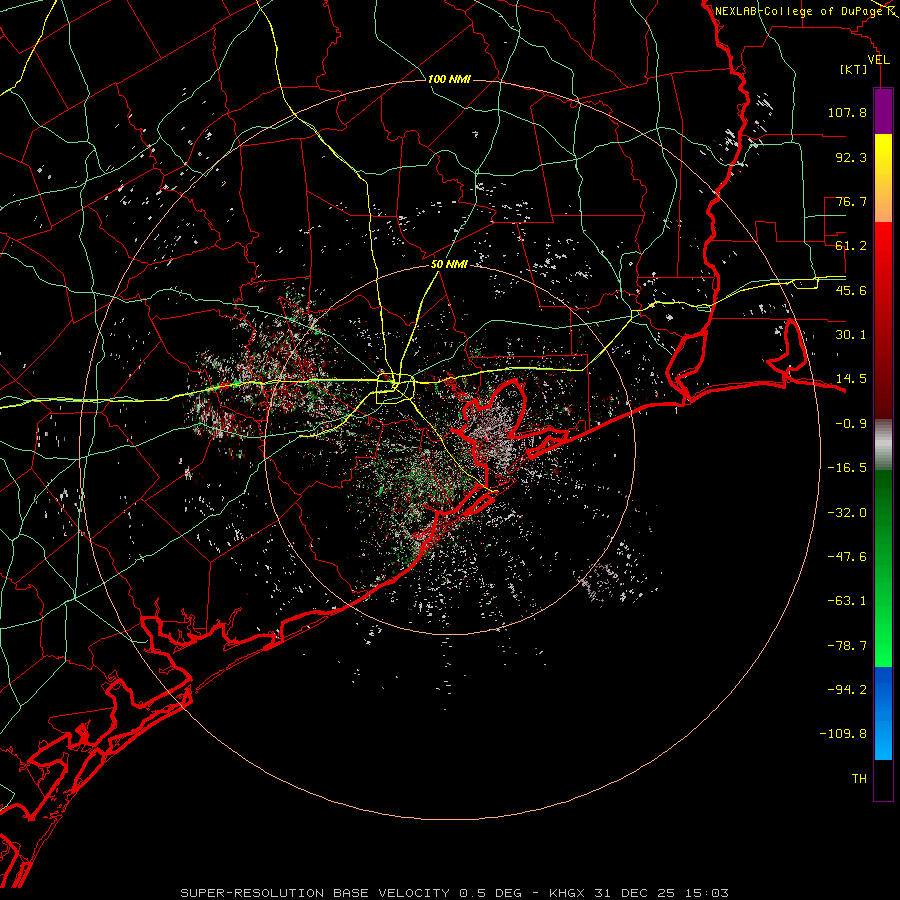Click the -0.9 velocity scale value
This screenshot has width=900, height=900.
coord(851,424)
